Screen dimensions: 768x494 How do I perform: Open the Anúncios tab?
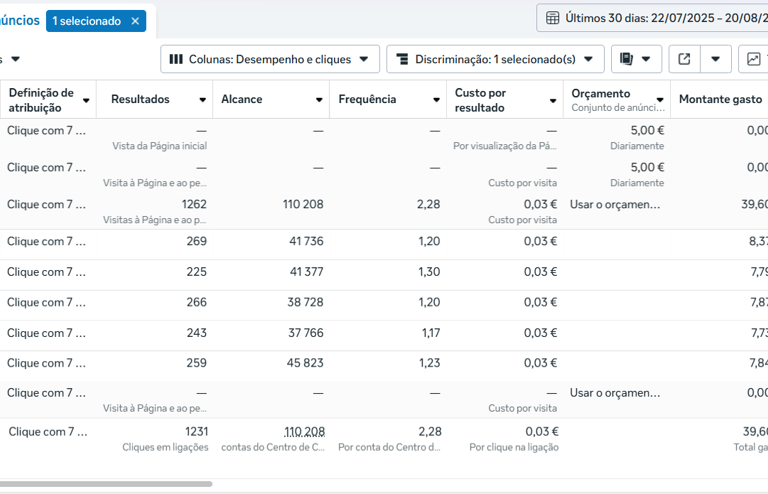[x=20, y=20]
